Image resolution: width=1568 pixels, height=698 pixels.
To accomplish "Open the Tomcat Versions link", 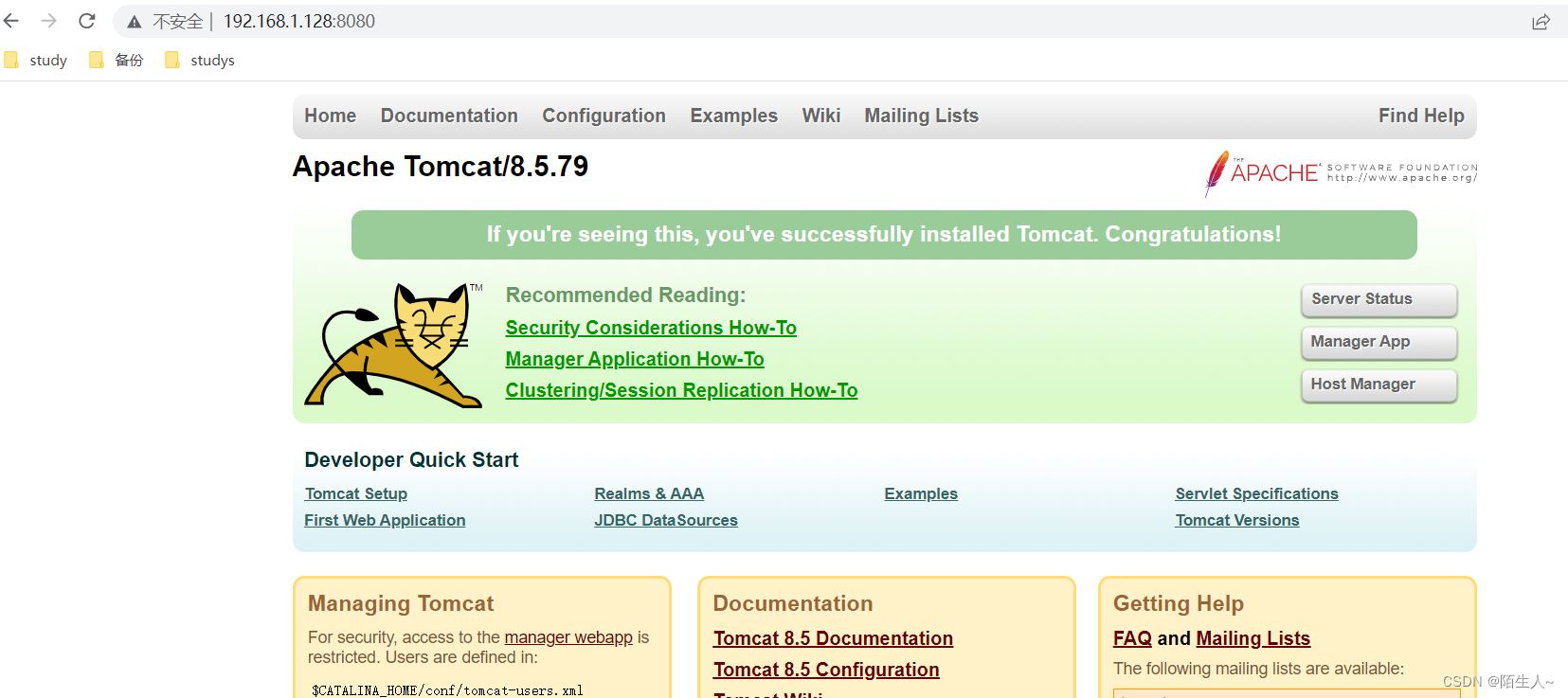I will [x=1237, y=520].
